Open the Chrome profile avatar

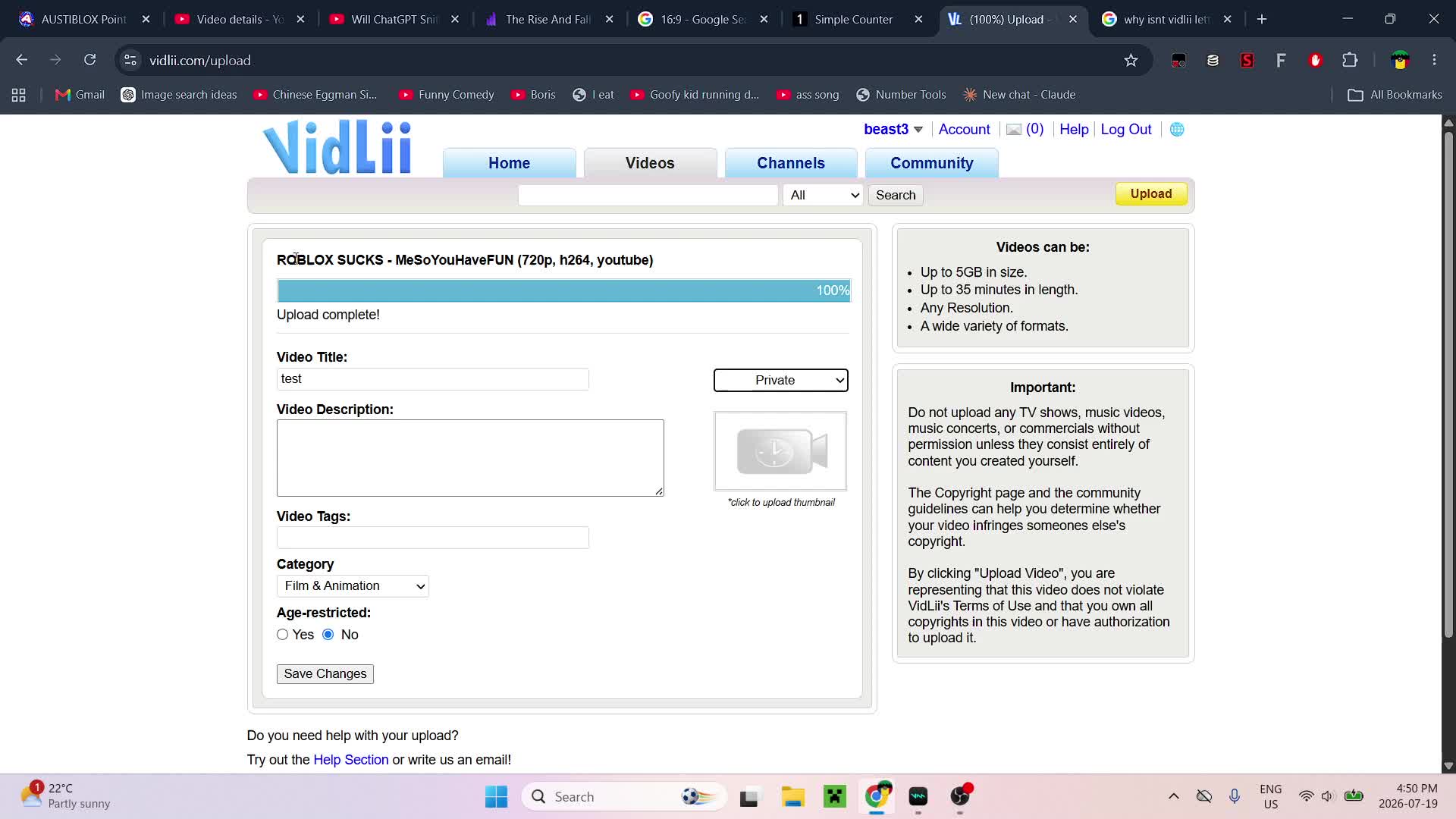tap(1400, 60)
